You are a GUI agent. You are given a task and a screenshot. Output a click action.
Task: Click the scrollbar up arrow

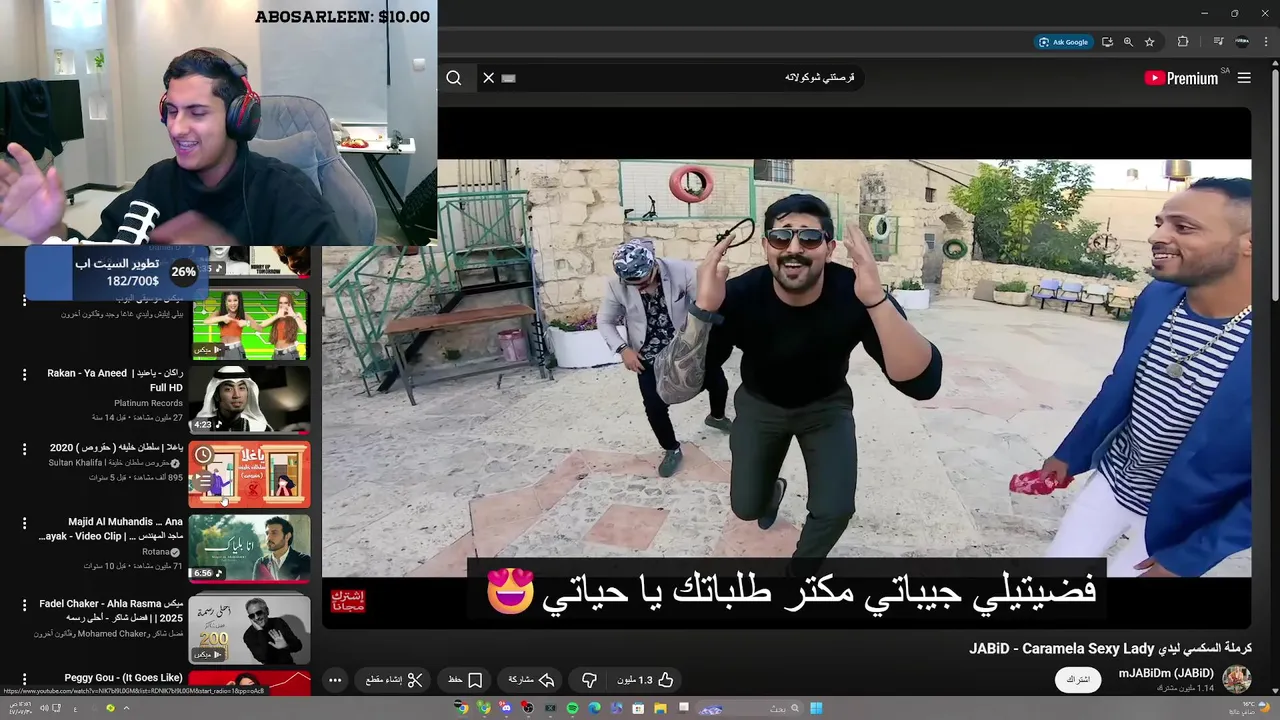point(1274,63)
